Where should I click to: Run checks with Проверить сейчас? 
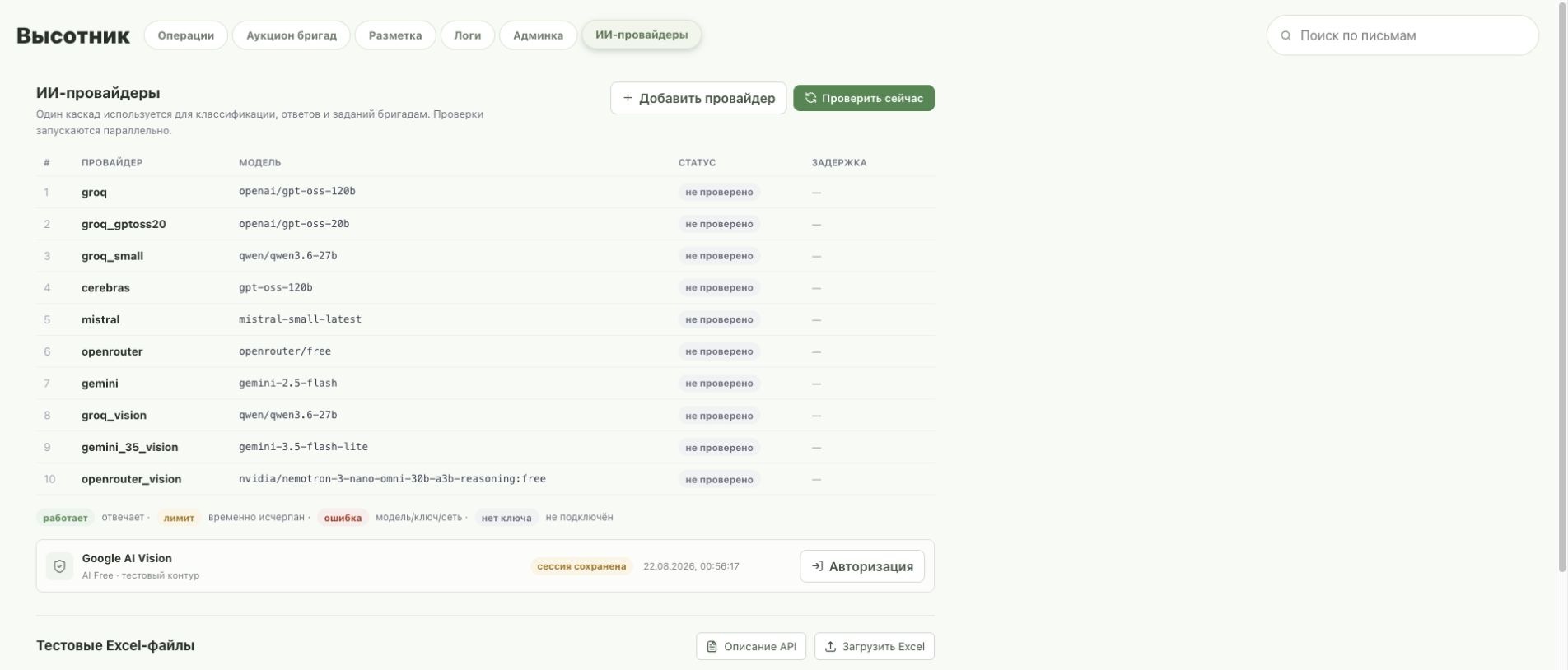pyautogui.click(x=864, y=98)
